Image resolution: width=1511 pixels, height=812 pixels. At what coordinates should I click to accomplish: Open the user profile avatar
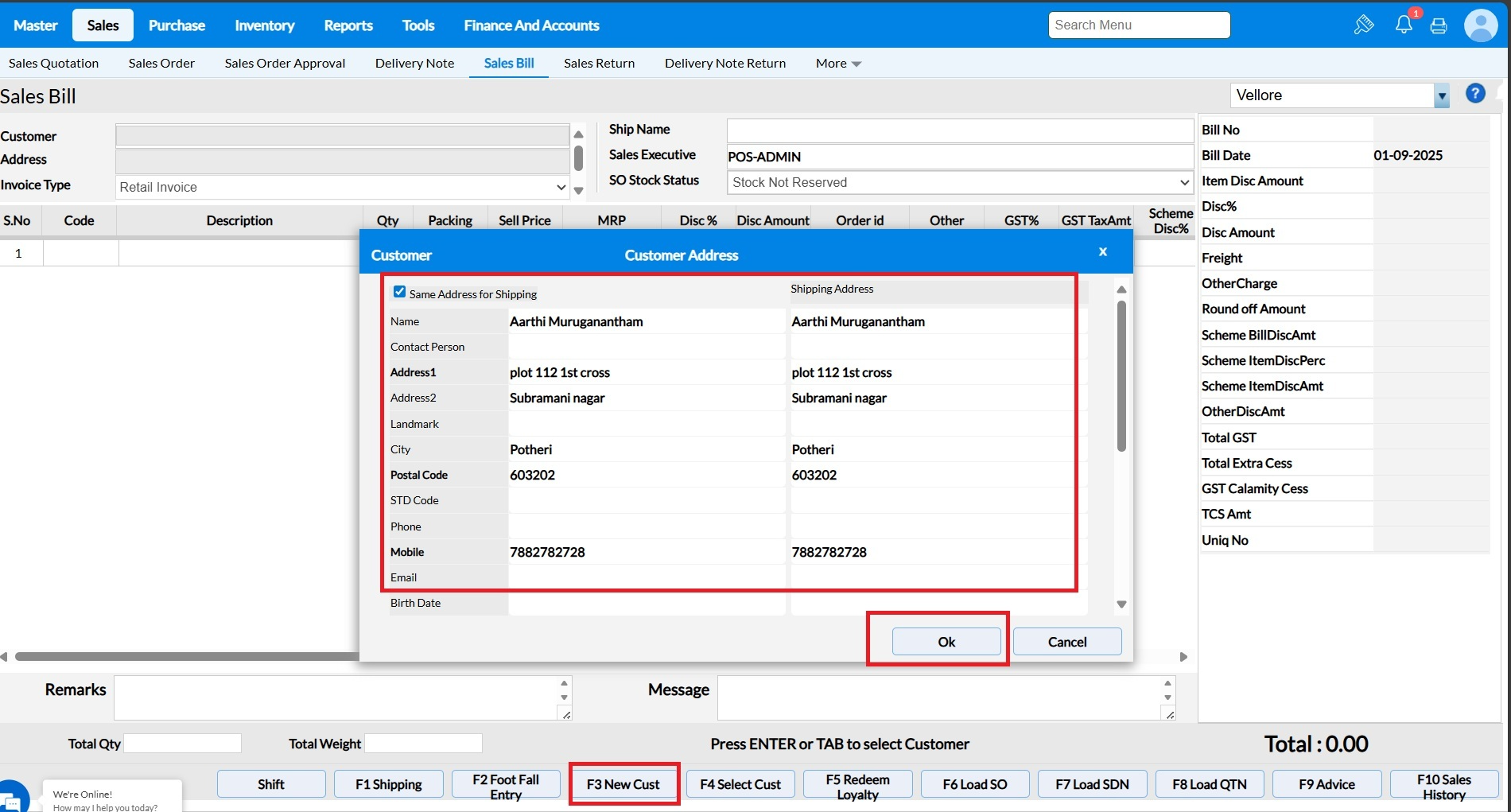[x=1480, y=25]
